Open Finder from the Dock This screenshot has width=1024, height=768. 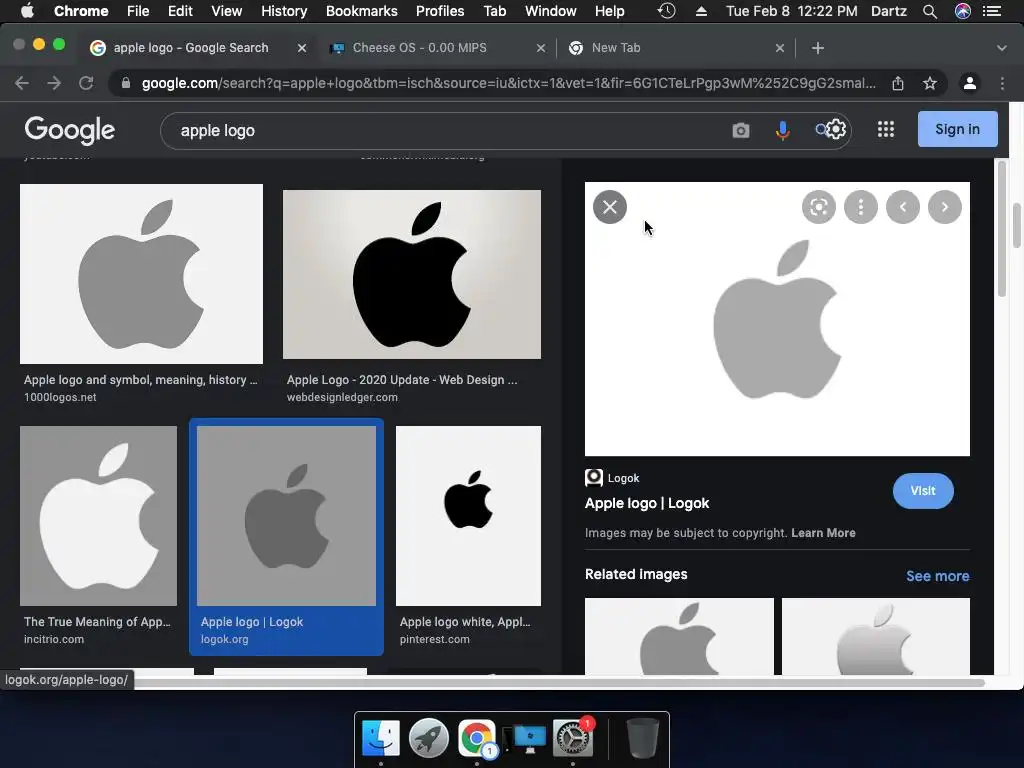tap(381, 738)
